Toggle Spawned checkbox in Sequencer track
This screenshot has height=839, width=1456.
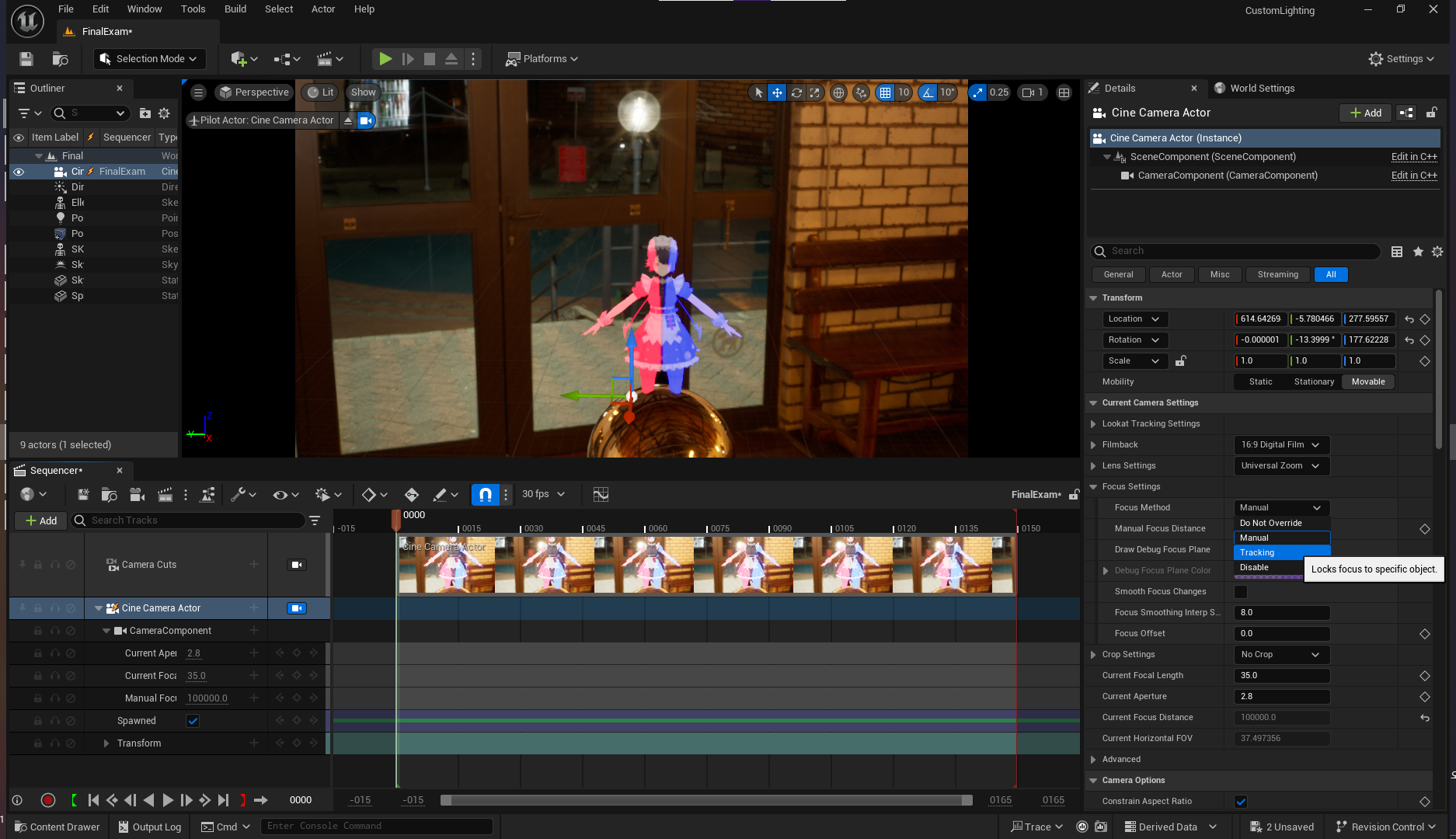[193, 721]
